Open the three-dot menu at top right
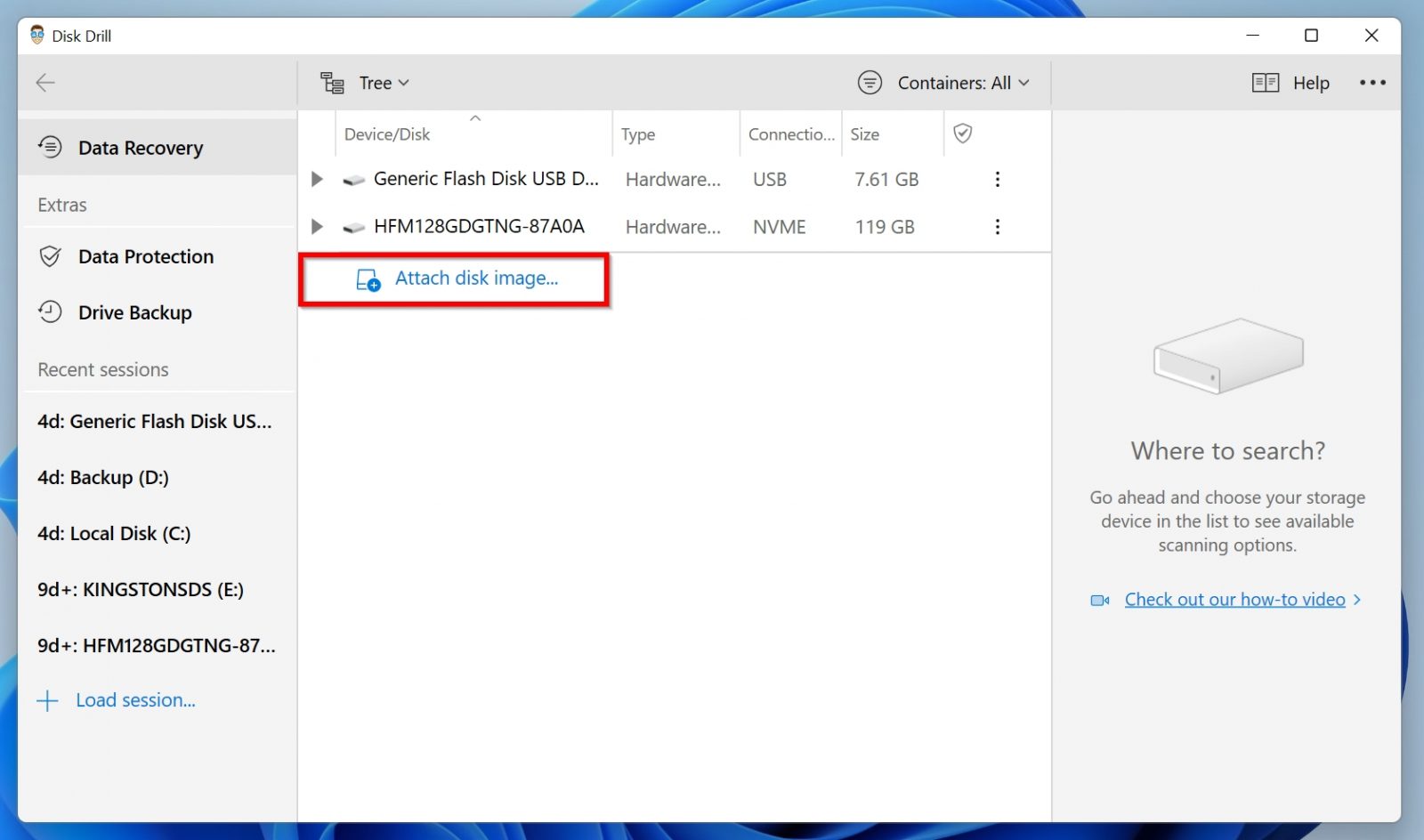This screenshot has height=840, width=1424. (1373, 82)
